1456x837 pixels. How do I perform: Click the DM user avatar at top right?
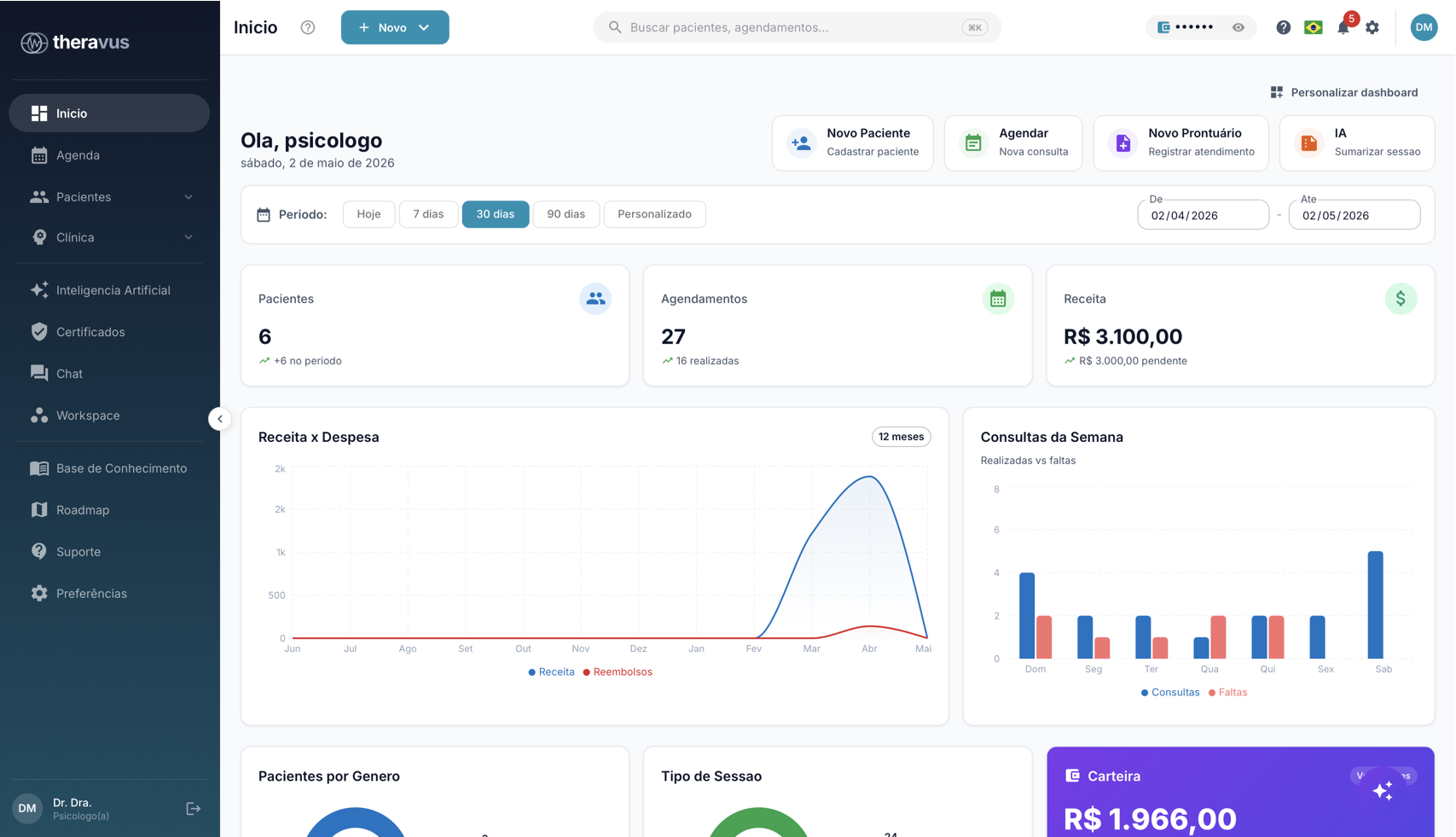click(x=1424, y=27)
